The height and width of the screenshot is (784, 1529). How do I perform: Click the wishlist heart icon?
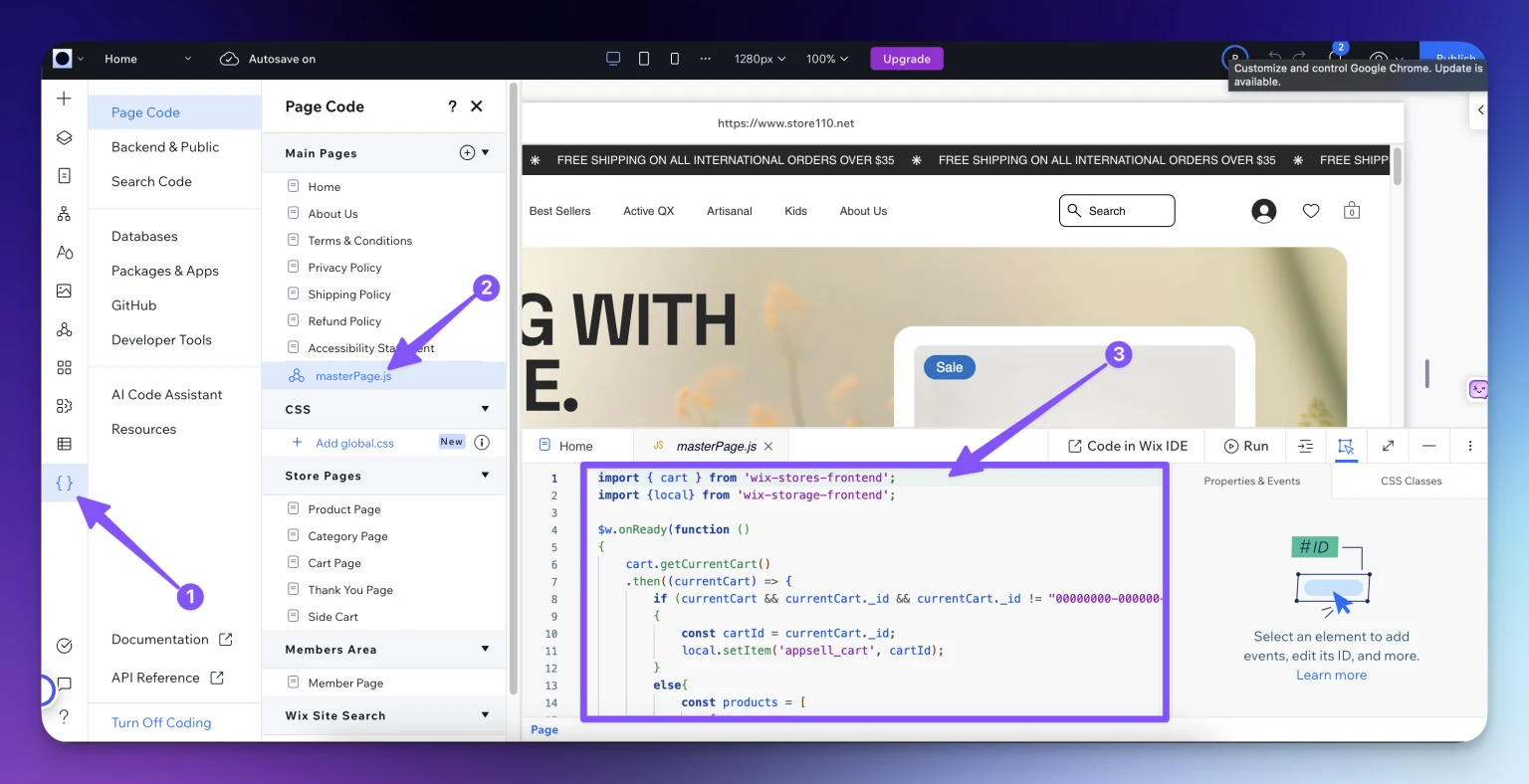1311,211
